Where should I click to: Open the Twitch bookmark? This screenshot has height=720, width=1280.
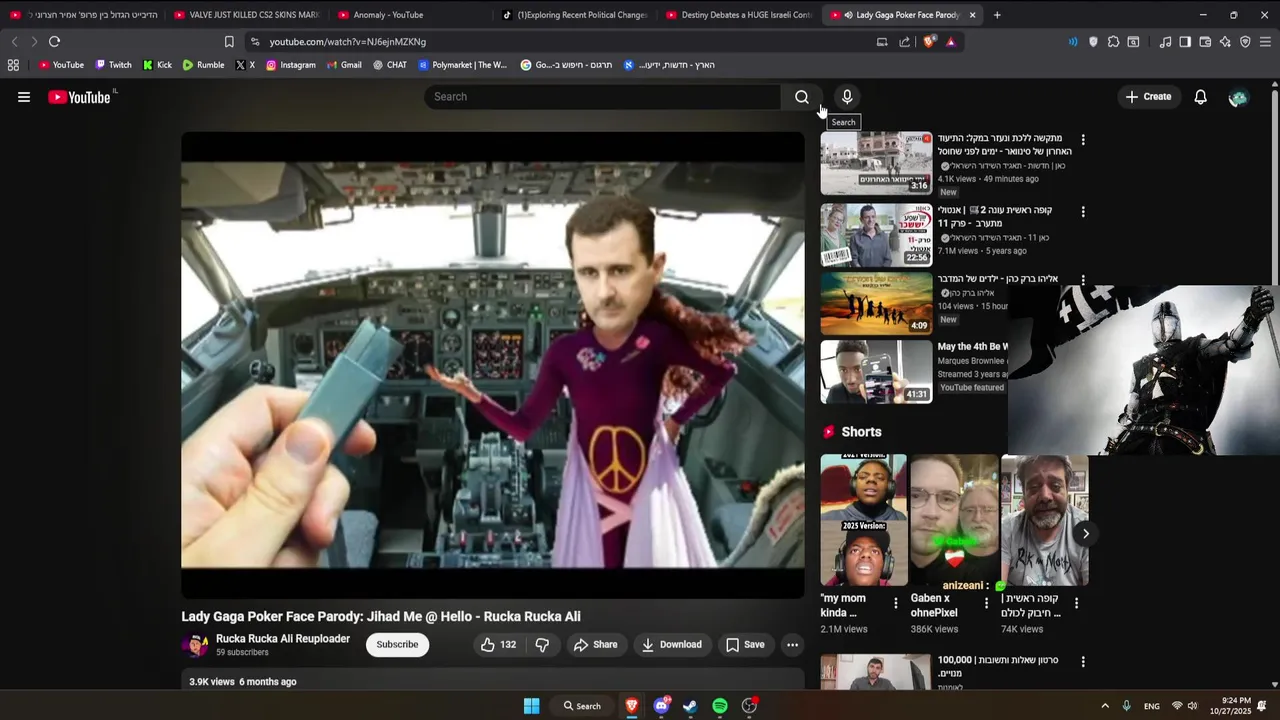pyautogui.click(x=113, y=65)
